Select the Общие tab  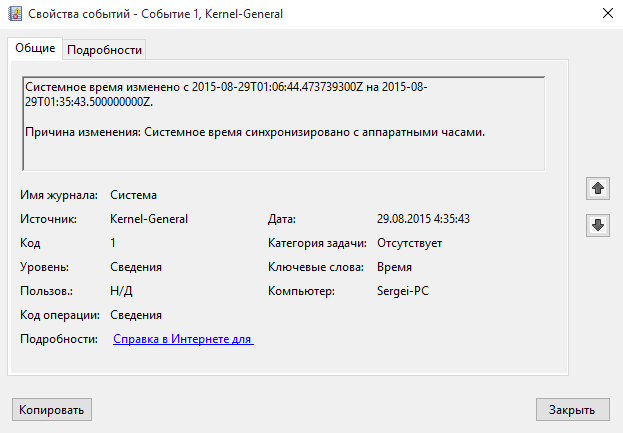35,48
